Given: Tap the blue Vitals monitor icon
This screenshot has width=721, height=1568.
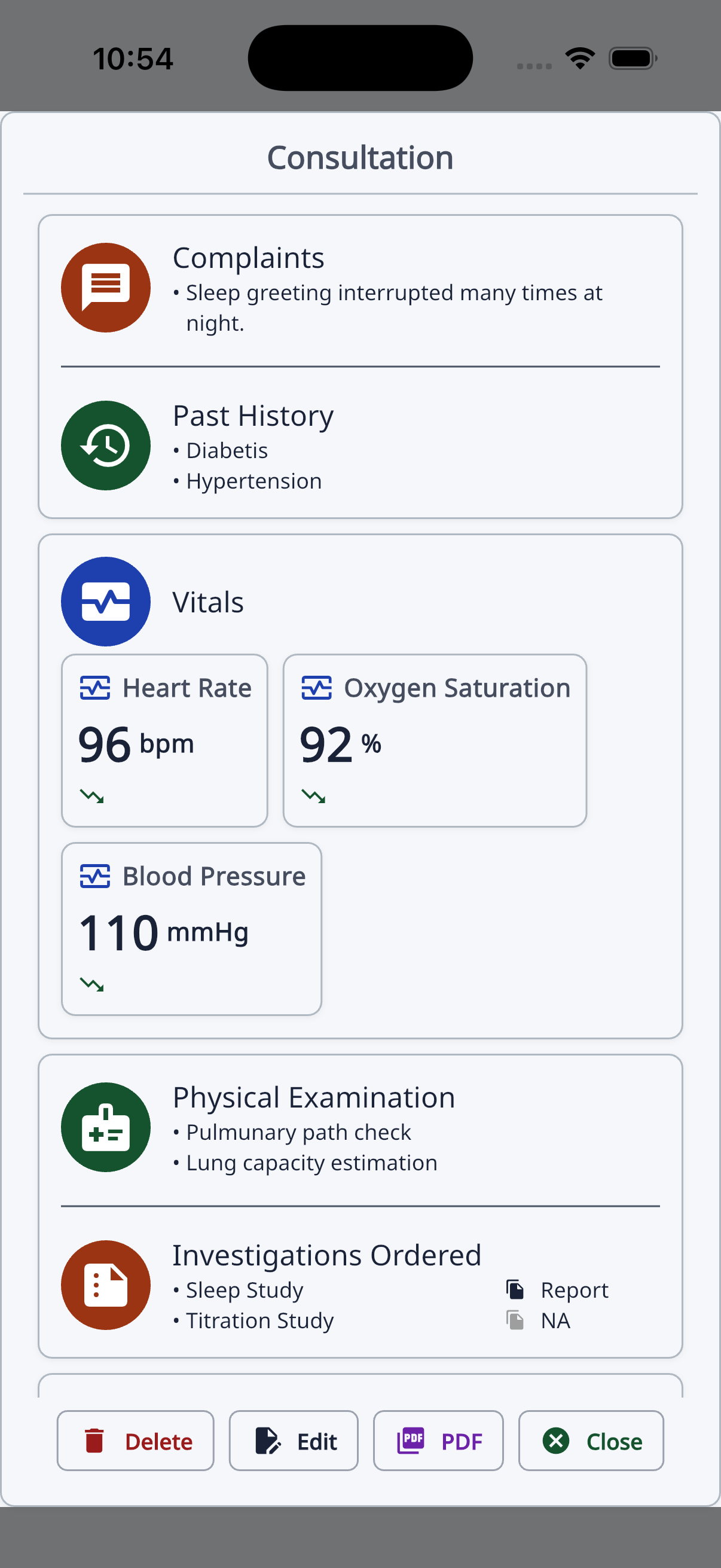Looking at the screenshot, I should [x=106, y=602].
